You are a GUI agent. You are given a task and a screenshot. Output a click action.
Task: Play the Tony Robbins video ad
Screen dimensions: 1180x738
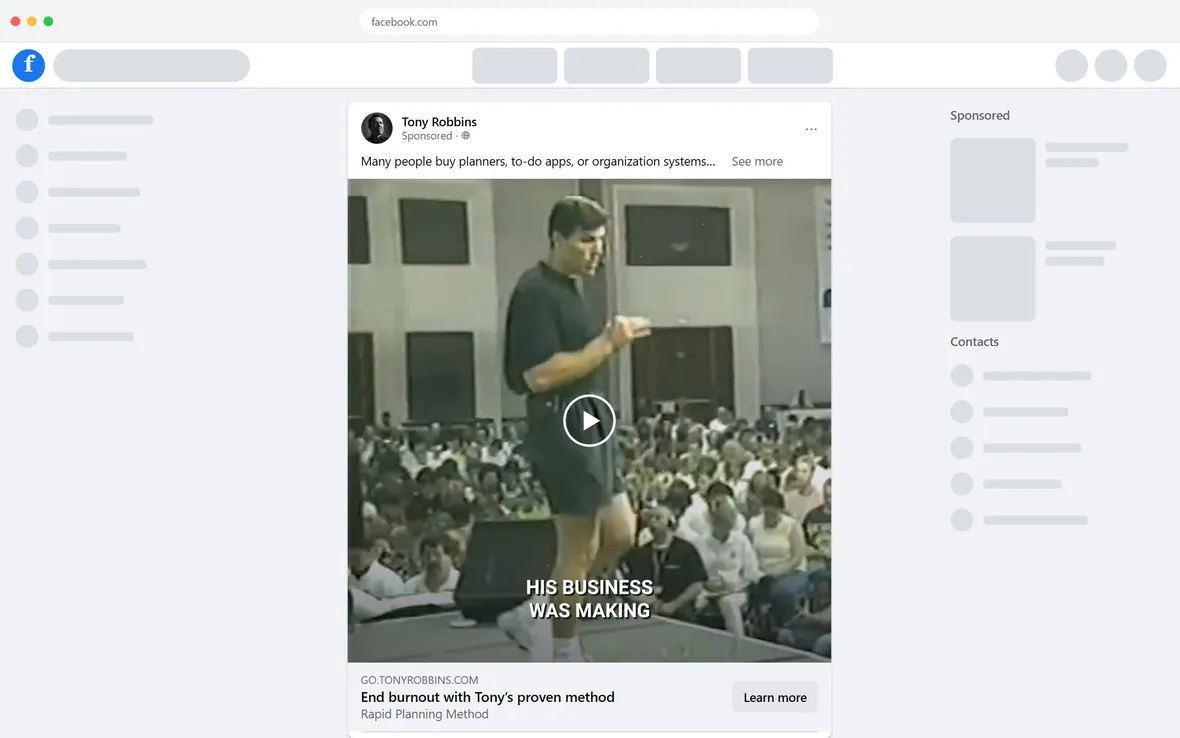[x=589, y=421]
